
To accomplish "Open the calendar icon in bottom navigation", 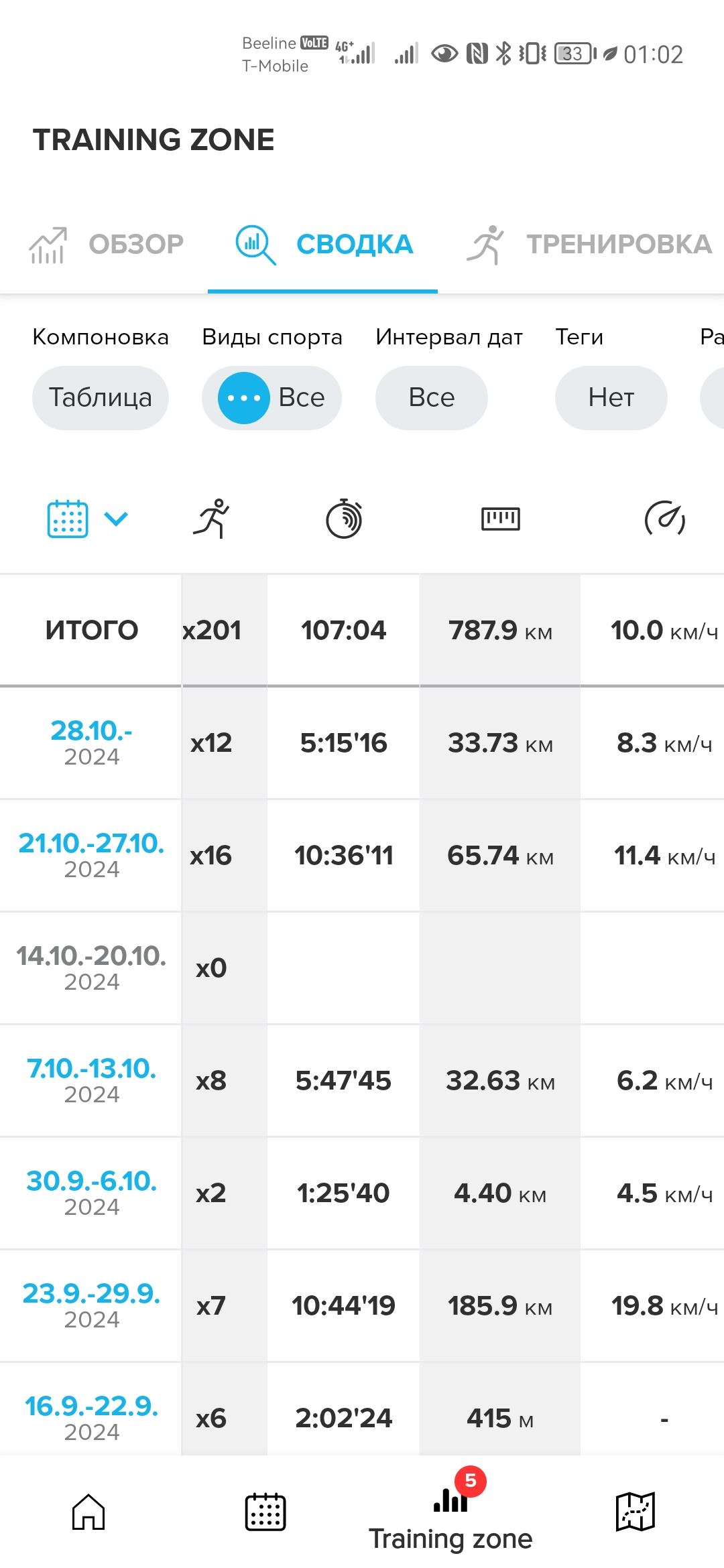I will coord(265,1512).
